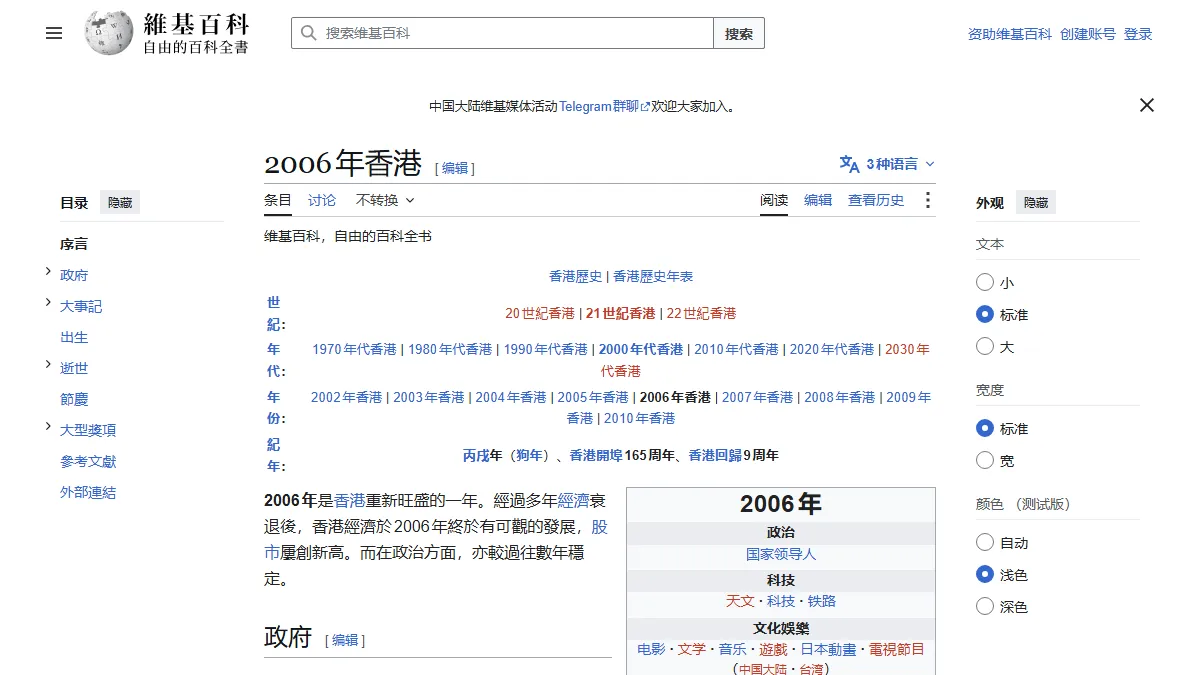
Task: Select 自动 color mode
Action: coord(985,543)
